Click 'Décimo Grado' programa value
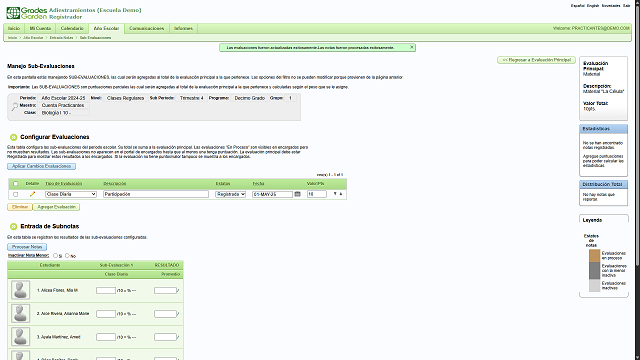 pos(249,98)
